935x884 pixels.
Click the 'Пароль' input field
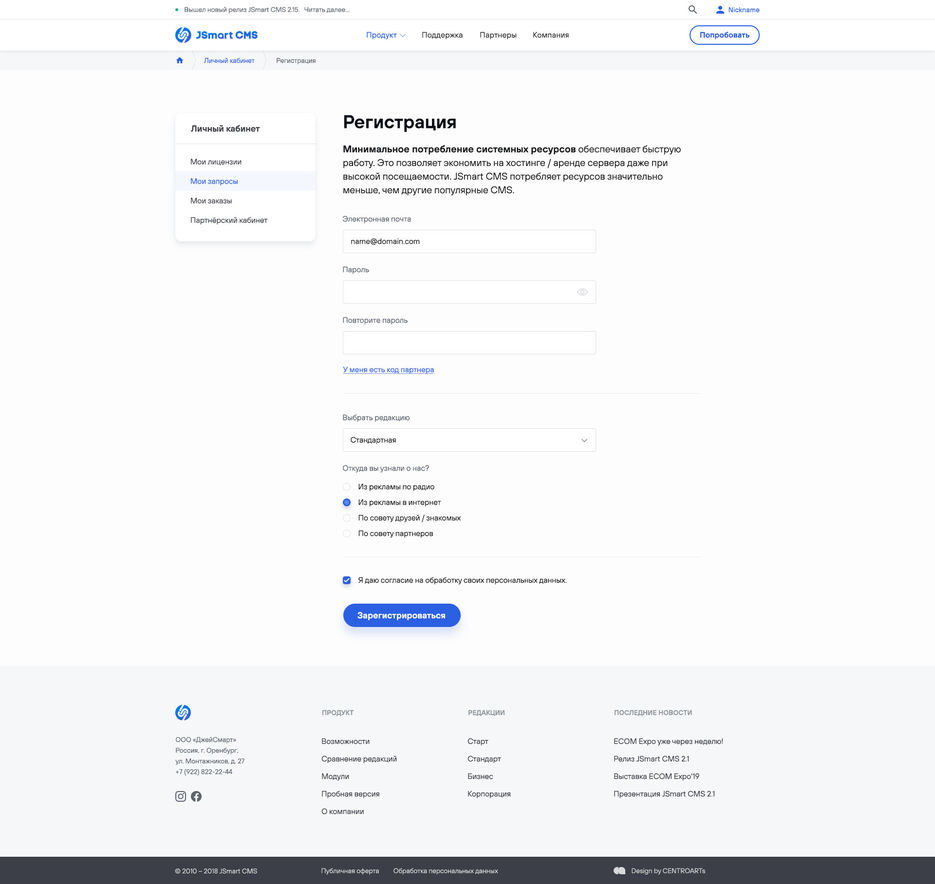click(469, 292)
